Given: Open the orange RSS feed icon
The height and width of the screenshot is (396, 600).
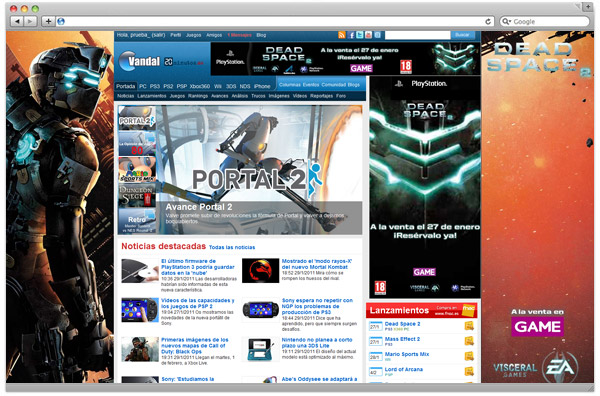Looking at the screenshot, I should [x=342, y=35].
